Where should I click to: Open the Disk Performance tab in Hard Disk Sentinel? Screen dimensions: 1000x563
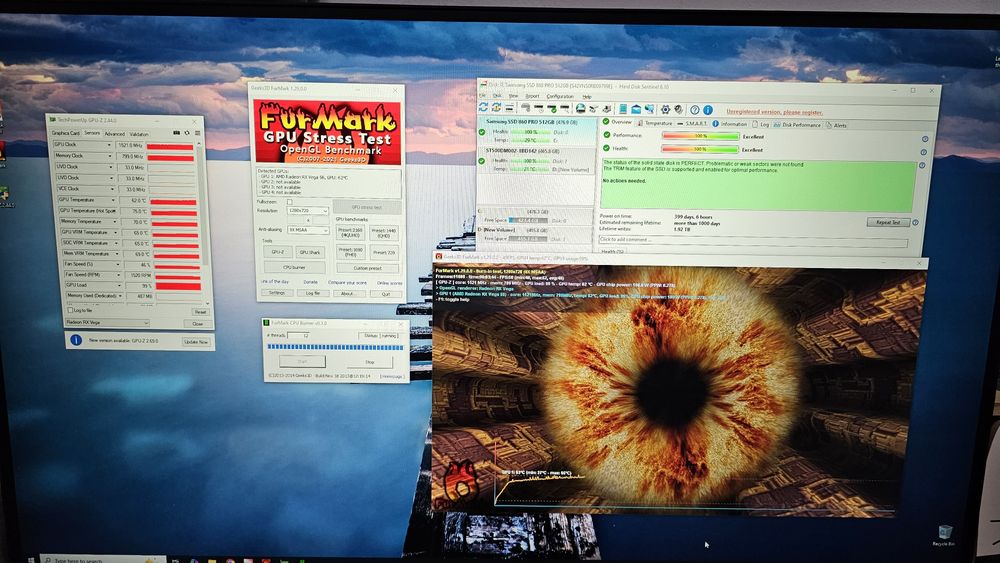[x=797, y=125]
